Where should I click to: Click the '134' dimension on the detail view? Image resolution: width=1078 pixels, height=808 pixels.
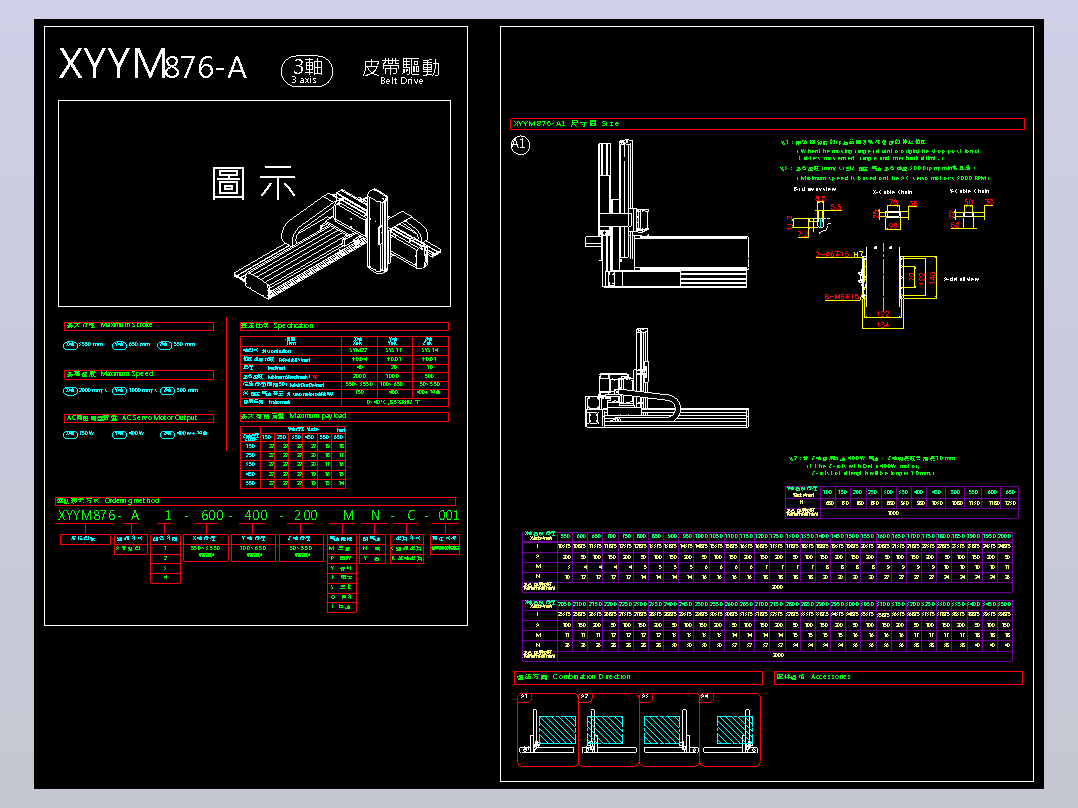coord(883,325)
